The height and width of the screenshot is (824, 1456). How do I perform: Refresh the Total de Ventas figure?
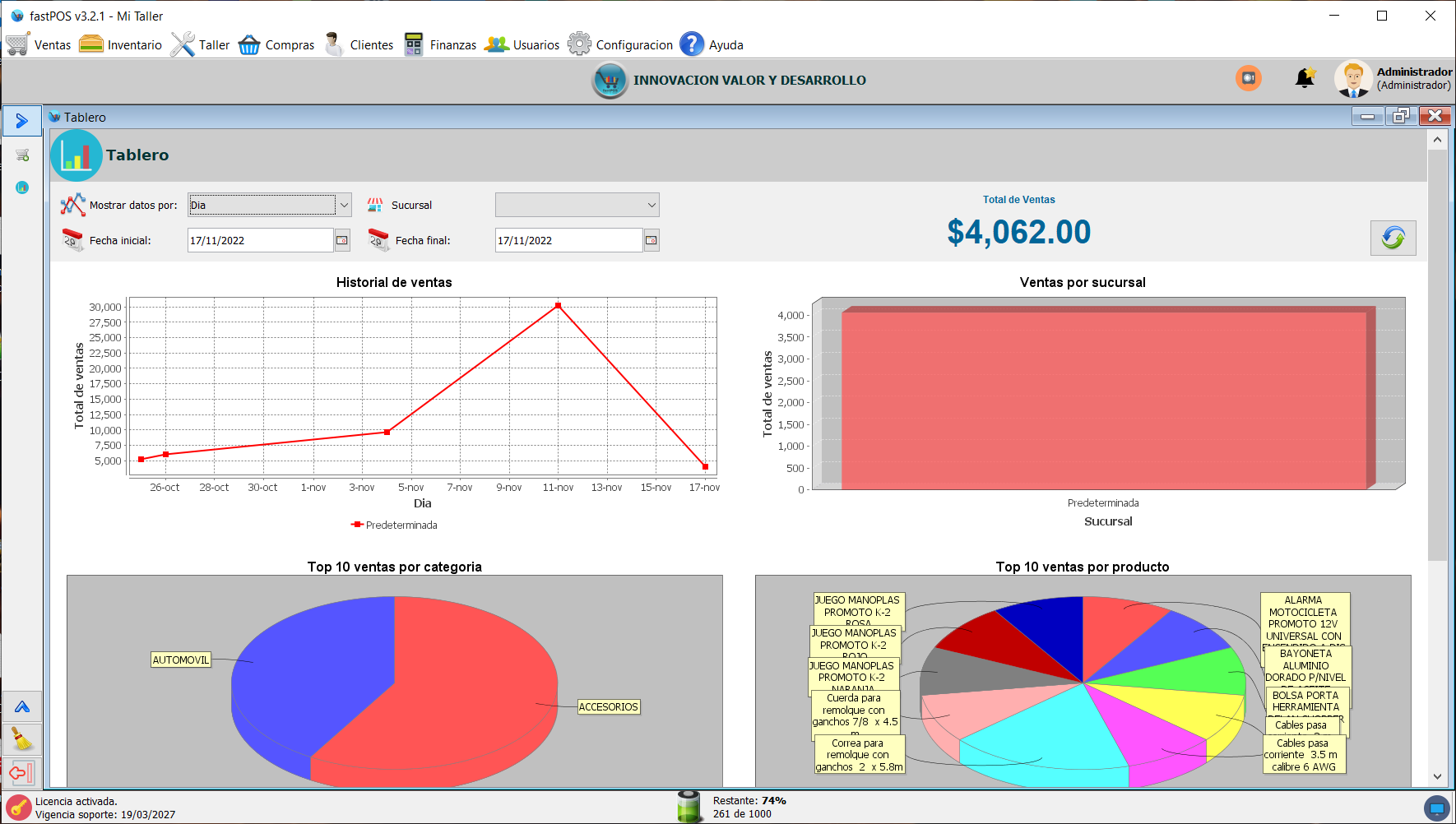click(1393, 238)
